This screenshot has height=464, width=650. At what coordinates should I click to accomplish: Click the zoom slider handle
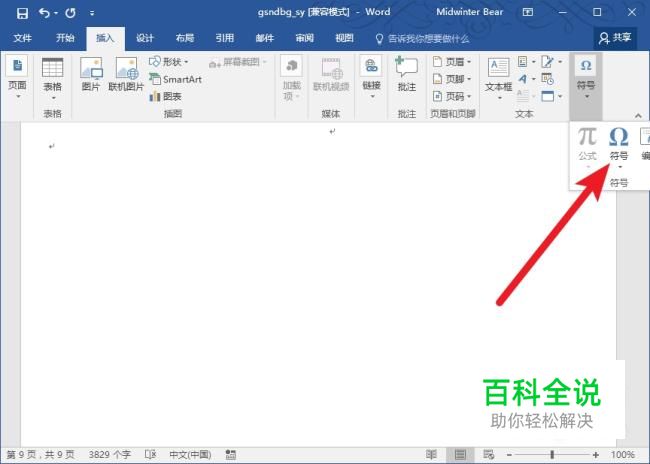[552, 455]
